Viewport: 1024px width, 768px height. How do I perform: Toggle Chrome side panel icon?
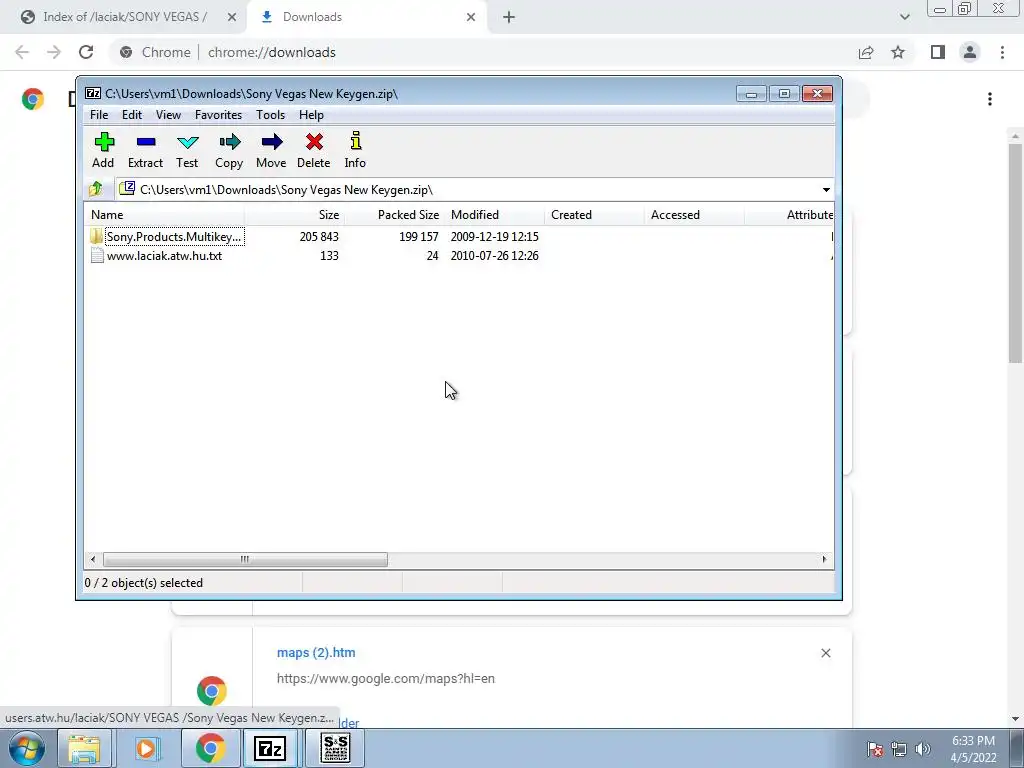click(x=938, y=52)
